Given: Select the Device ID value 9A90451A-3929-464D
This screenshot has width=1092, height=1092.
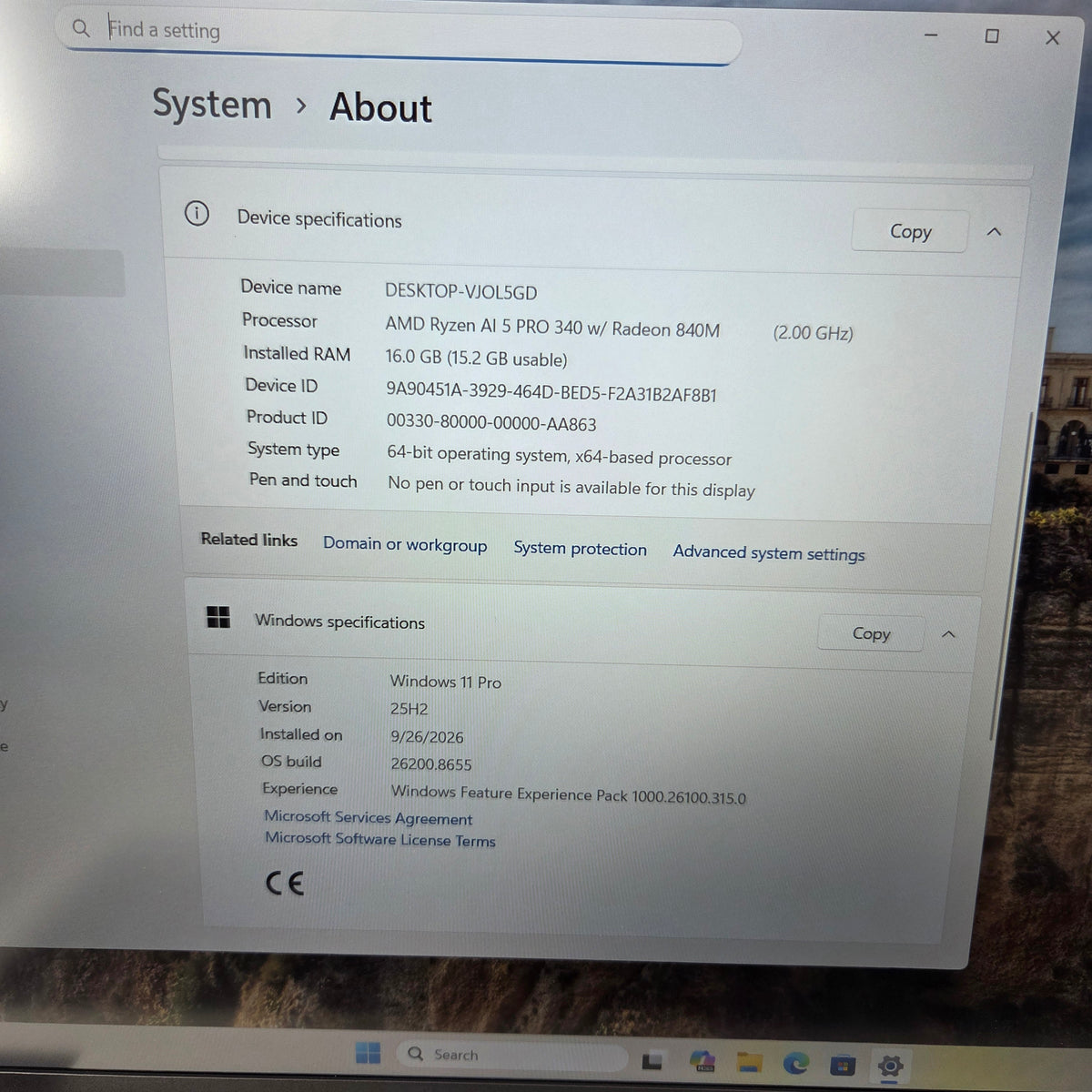Looking at the screenshot, I should [551, 392].
